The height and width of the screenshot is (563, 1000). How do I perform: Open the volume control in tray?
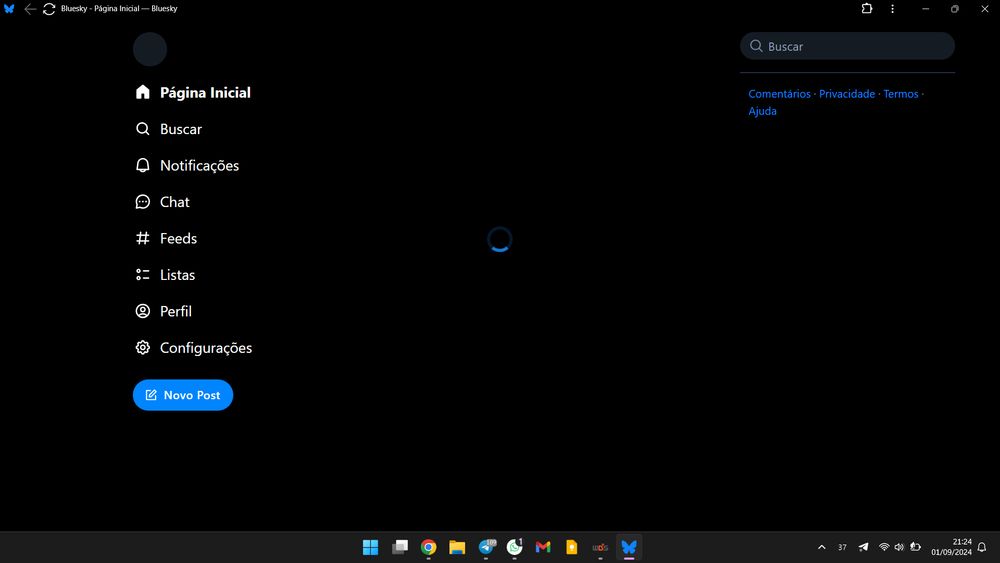click(x=899, y=547)
